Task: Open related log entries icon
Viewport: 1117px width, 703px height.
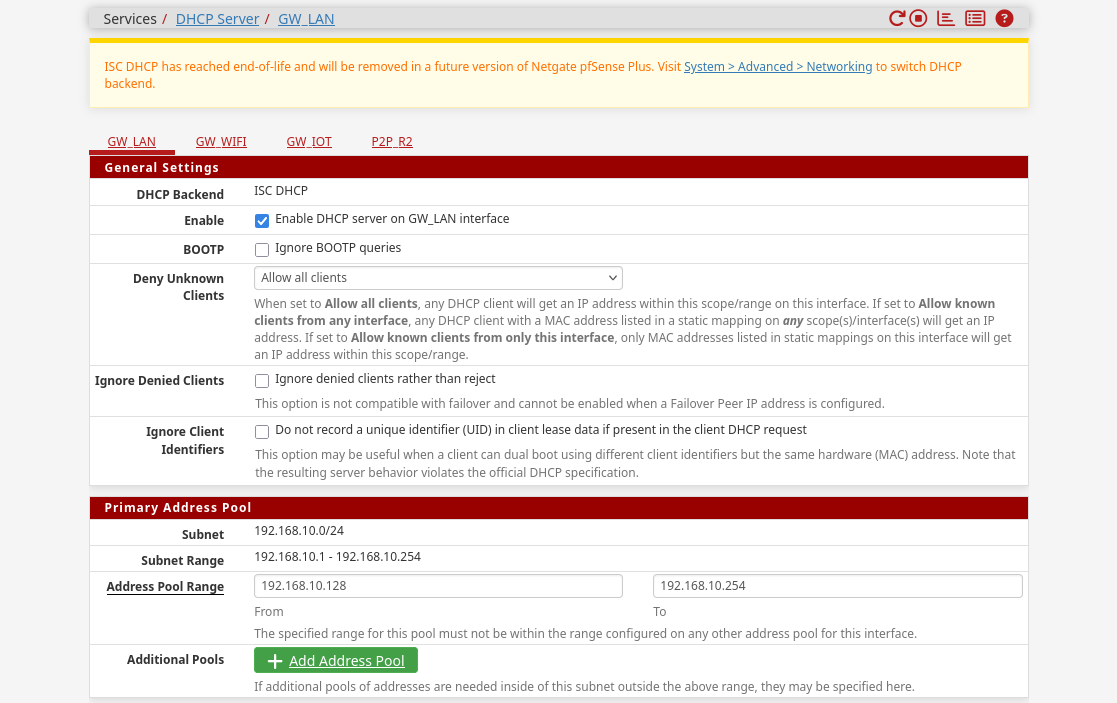Action: (x=975, y=19)
